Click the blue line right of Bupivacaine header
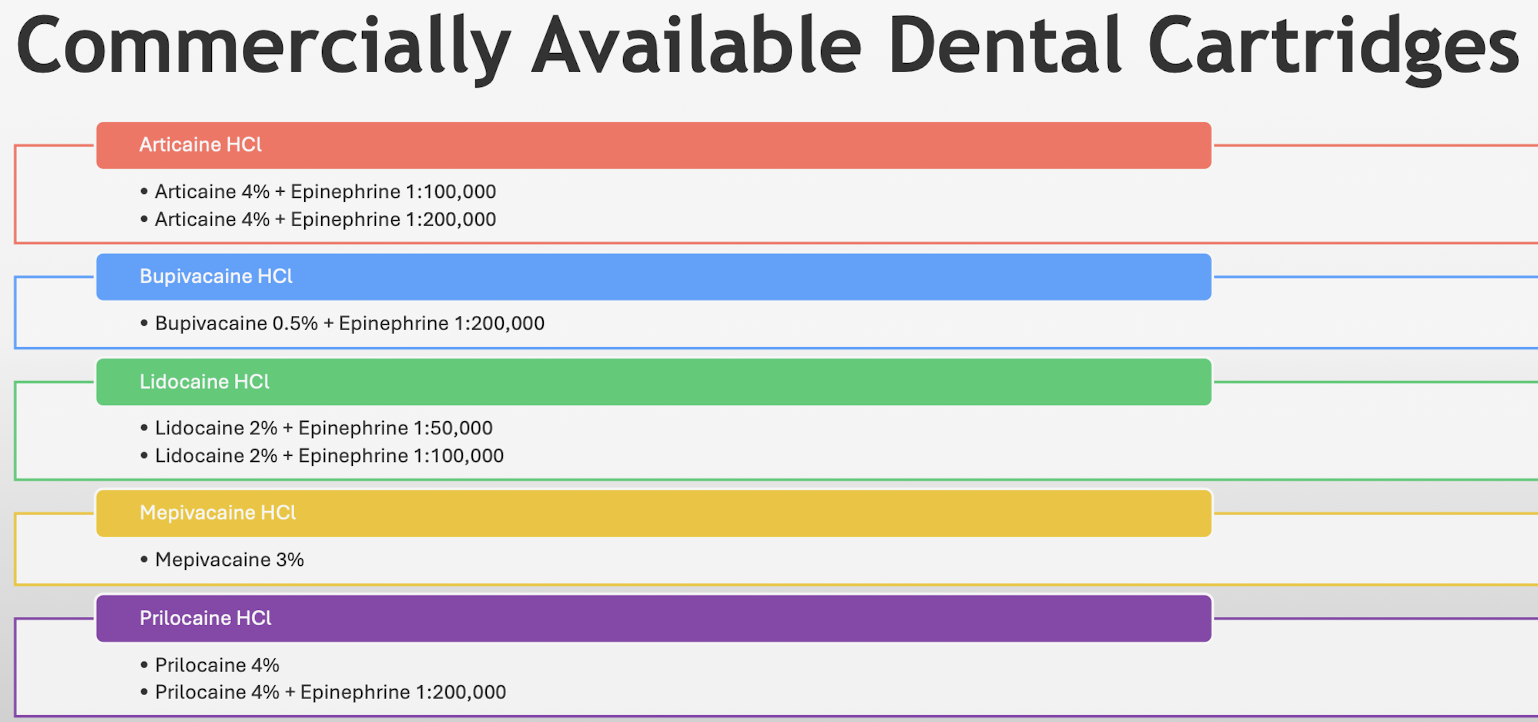The height and width of the screenshot is (722, 1538). click(x=1375, y=277)
